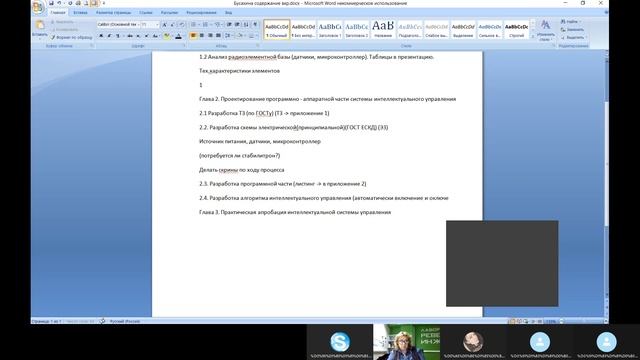Screen dimensions: 640x360
Task: Open the Select (Выделить) dropdown
Action: 573,38
